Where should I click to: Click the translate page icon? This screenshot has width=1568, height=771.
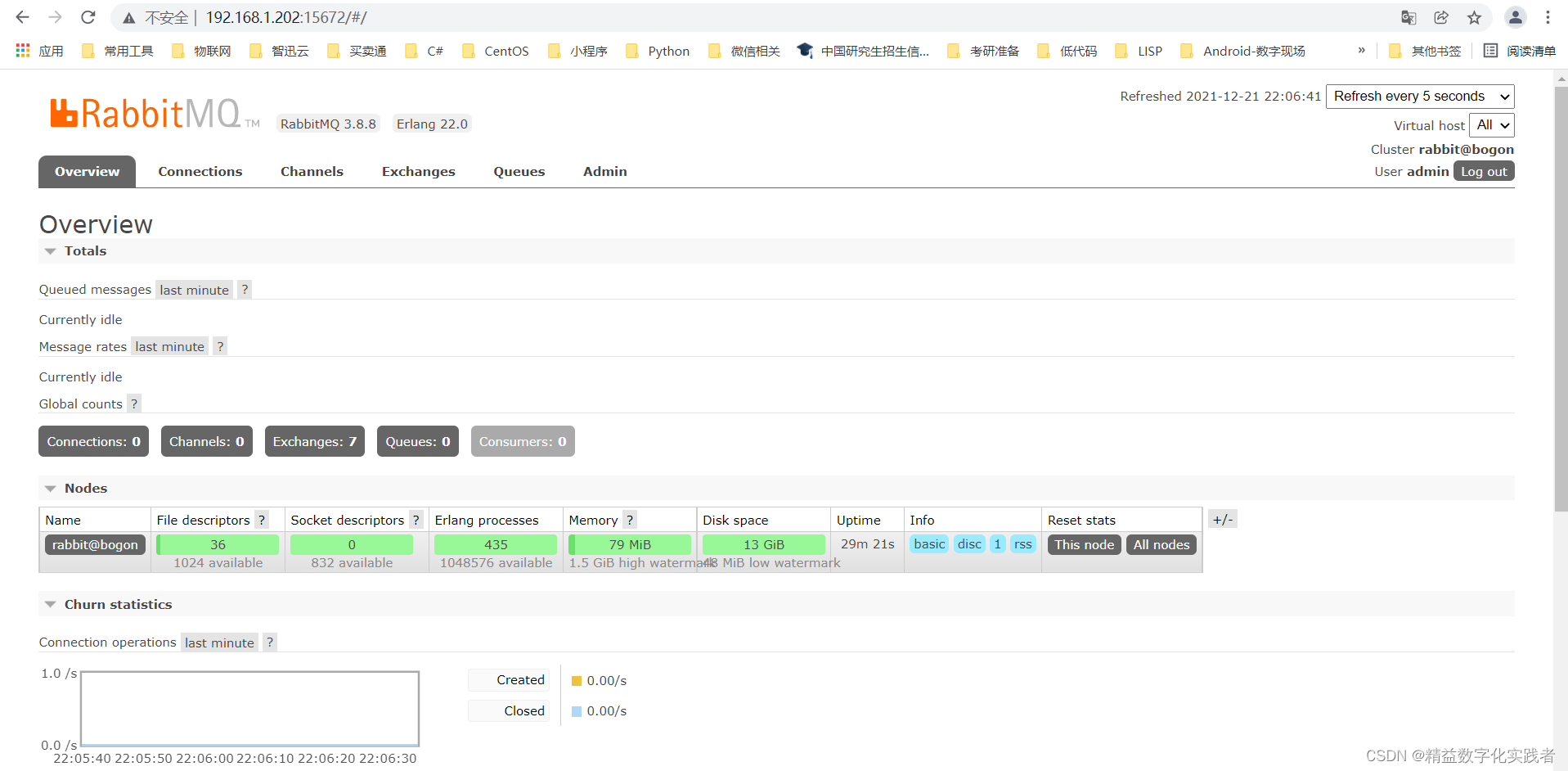pyautogui.click(x=1409, y=17)
